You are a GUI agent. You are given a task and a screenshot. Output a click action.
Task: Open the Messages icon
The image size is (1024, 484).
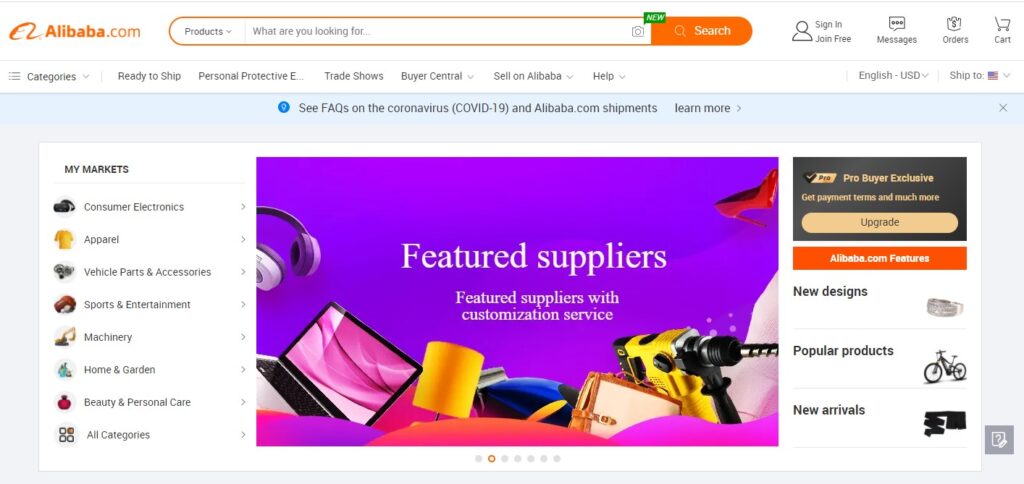(x=897, y=24)
